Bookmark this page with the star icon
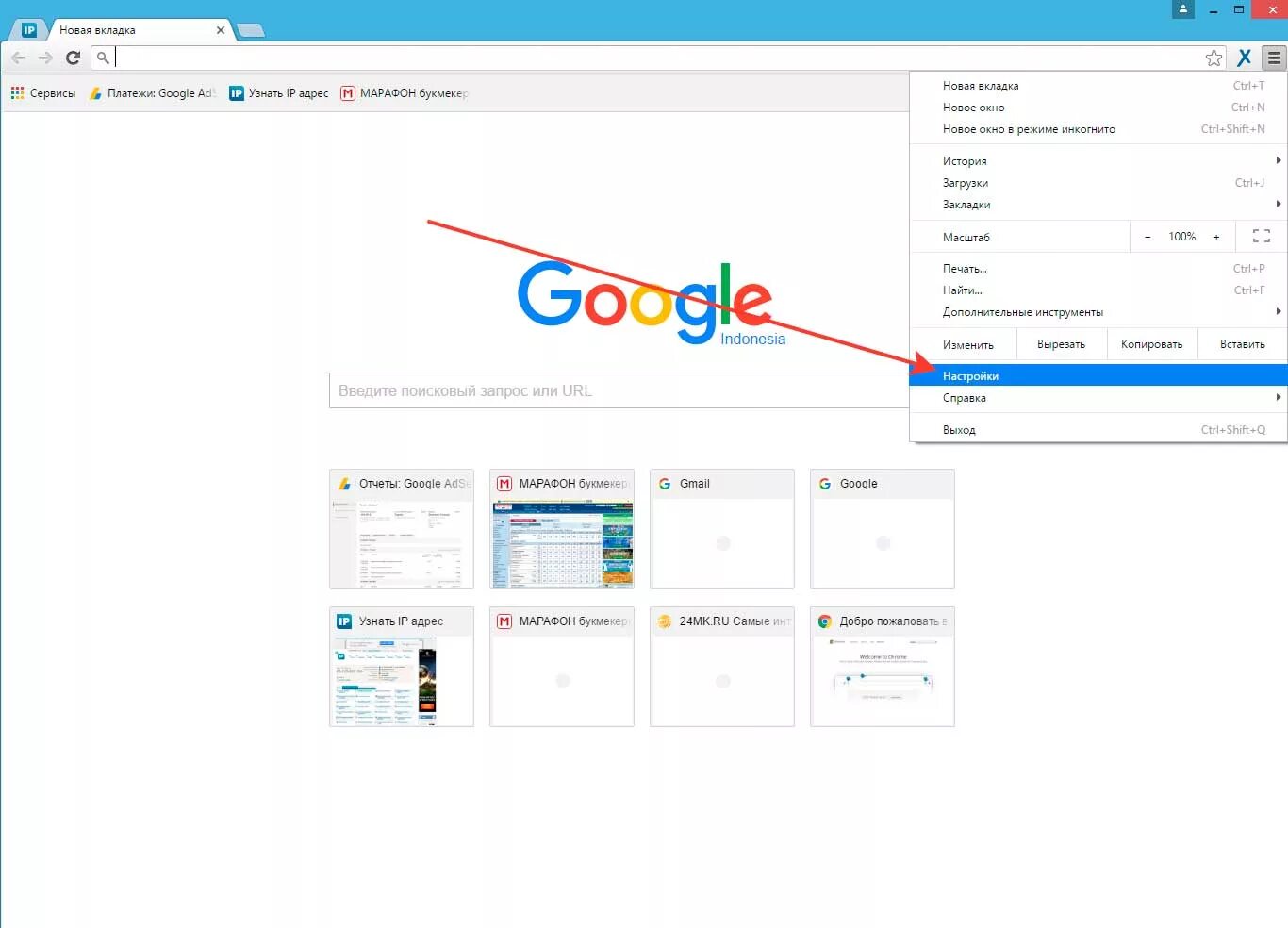Screen dimensions: 1288x928 click(1214, 58)
